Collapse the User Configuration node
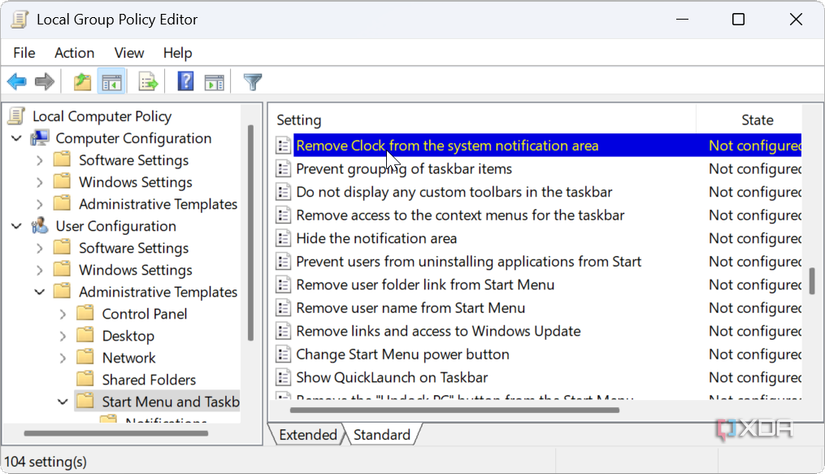 pyautogui.click(x=17, y=226)
